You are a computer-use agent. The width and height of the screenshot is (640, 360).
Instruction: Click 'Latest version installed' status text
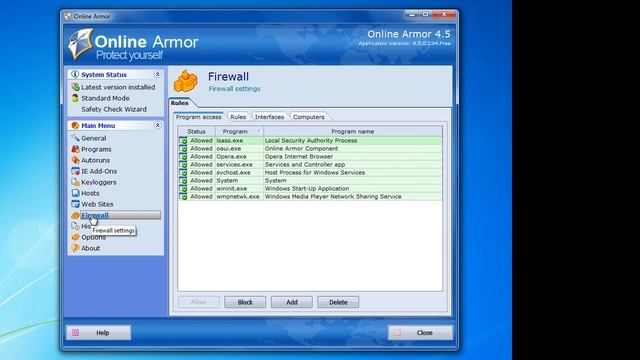(x=118, y=87)
